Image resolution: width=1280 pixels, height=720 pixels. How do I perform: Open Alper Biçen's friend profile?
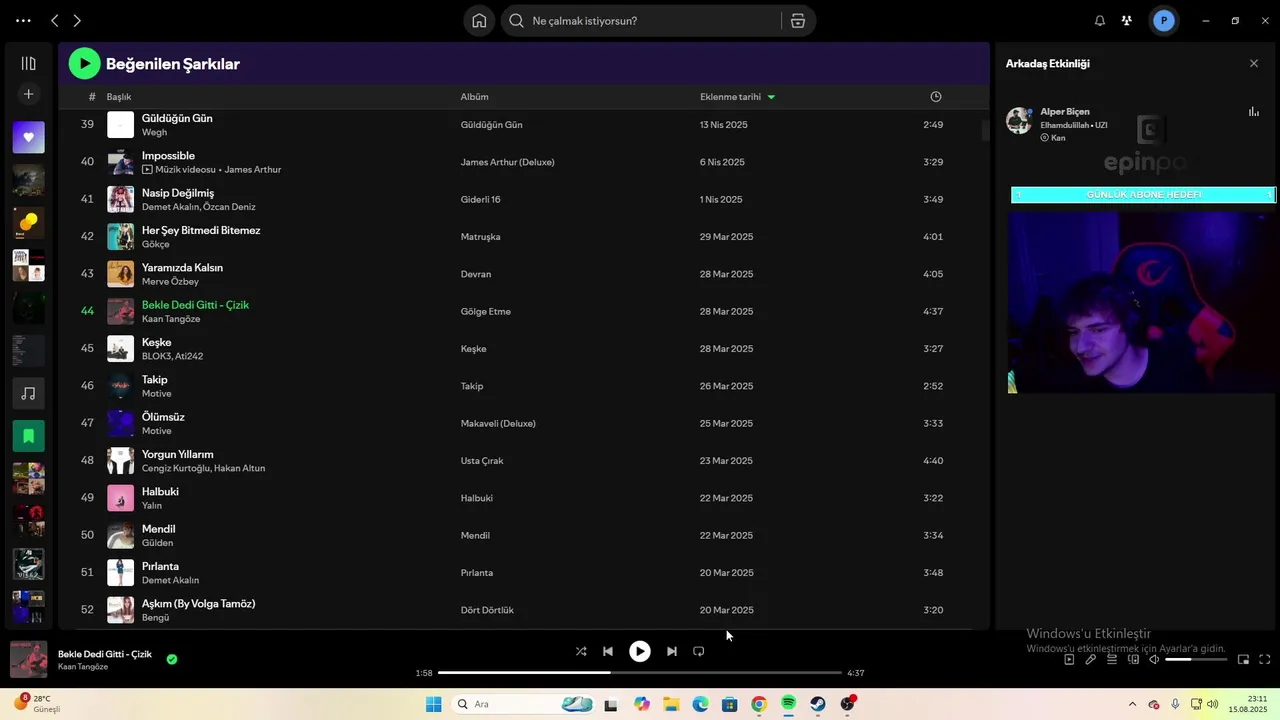tap(1065, 112)
